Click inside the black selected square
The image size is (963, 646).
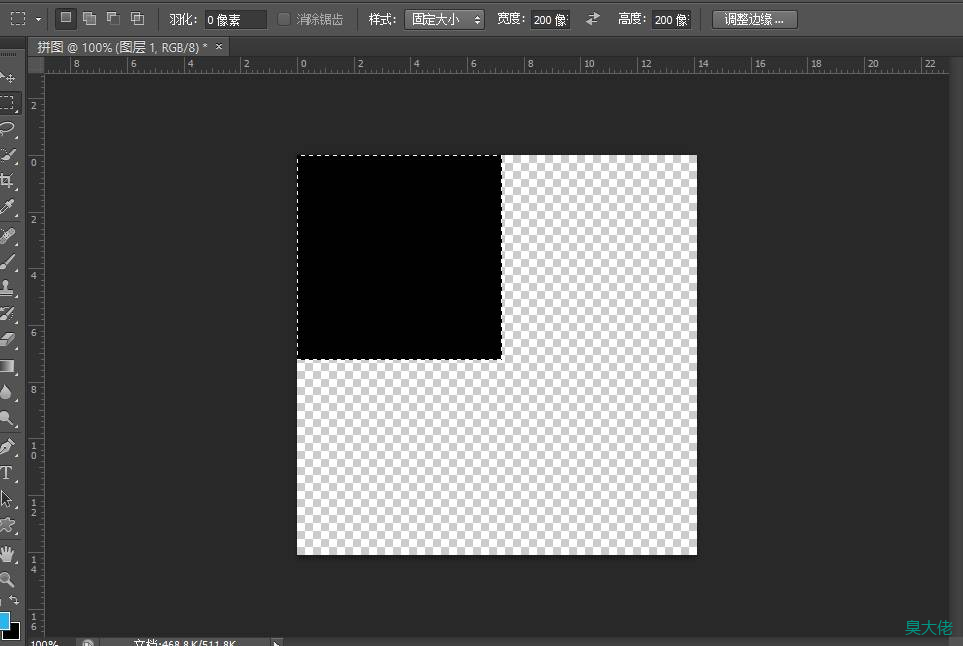point(399,257)
